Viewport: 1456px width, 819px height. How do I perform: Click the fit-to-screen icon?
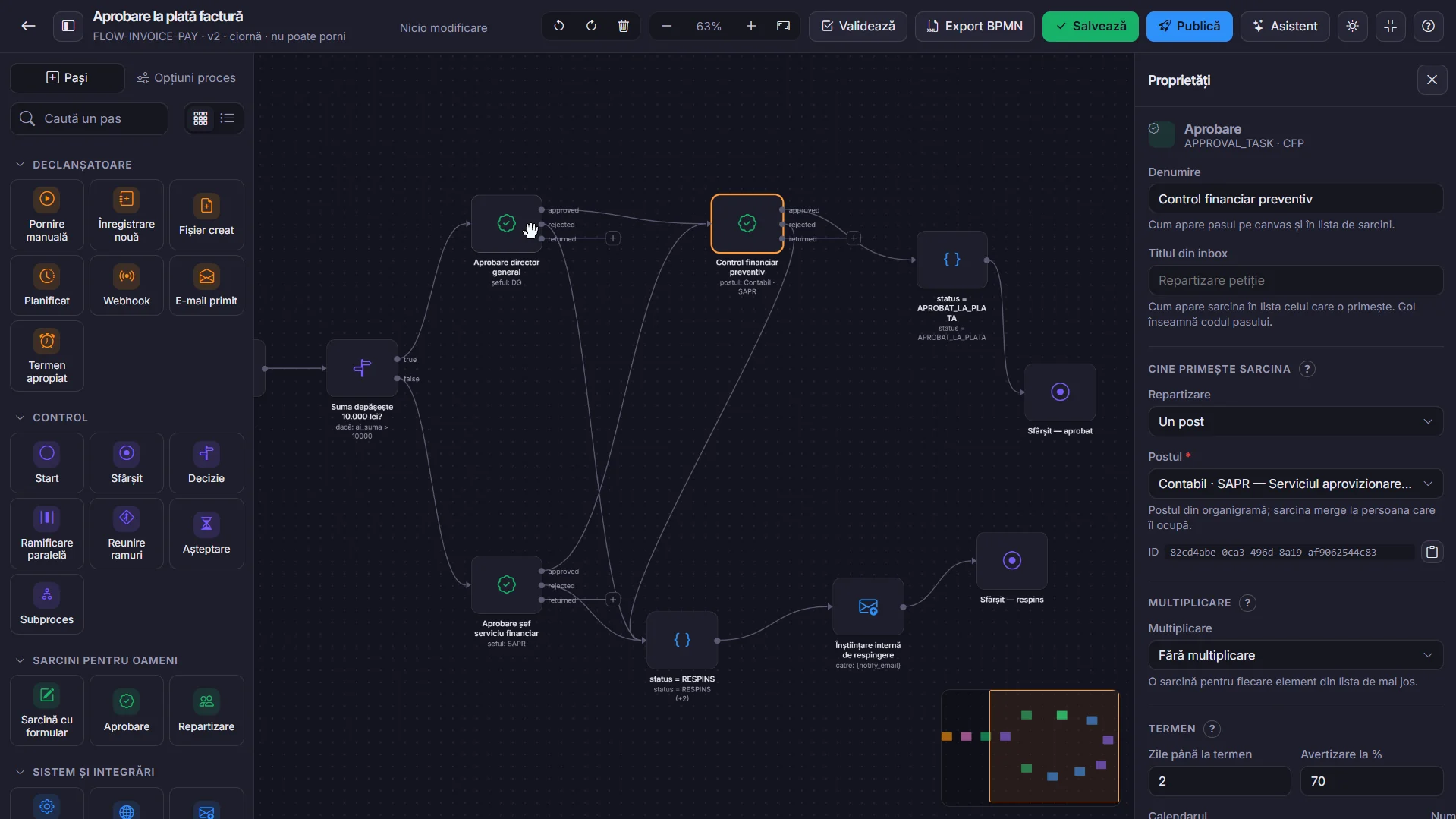[x=784, y=26]
